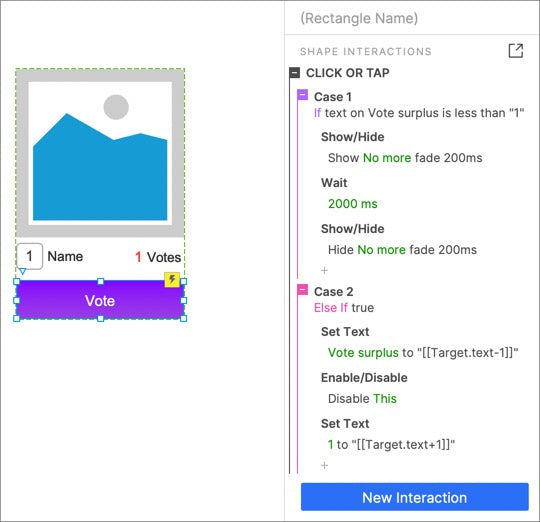The width and height of the screenshot is (540, 522).
Task: Select the Case 2 title
Action: click(x=333, y=292)
